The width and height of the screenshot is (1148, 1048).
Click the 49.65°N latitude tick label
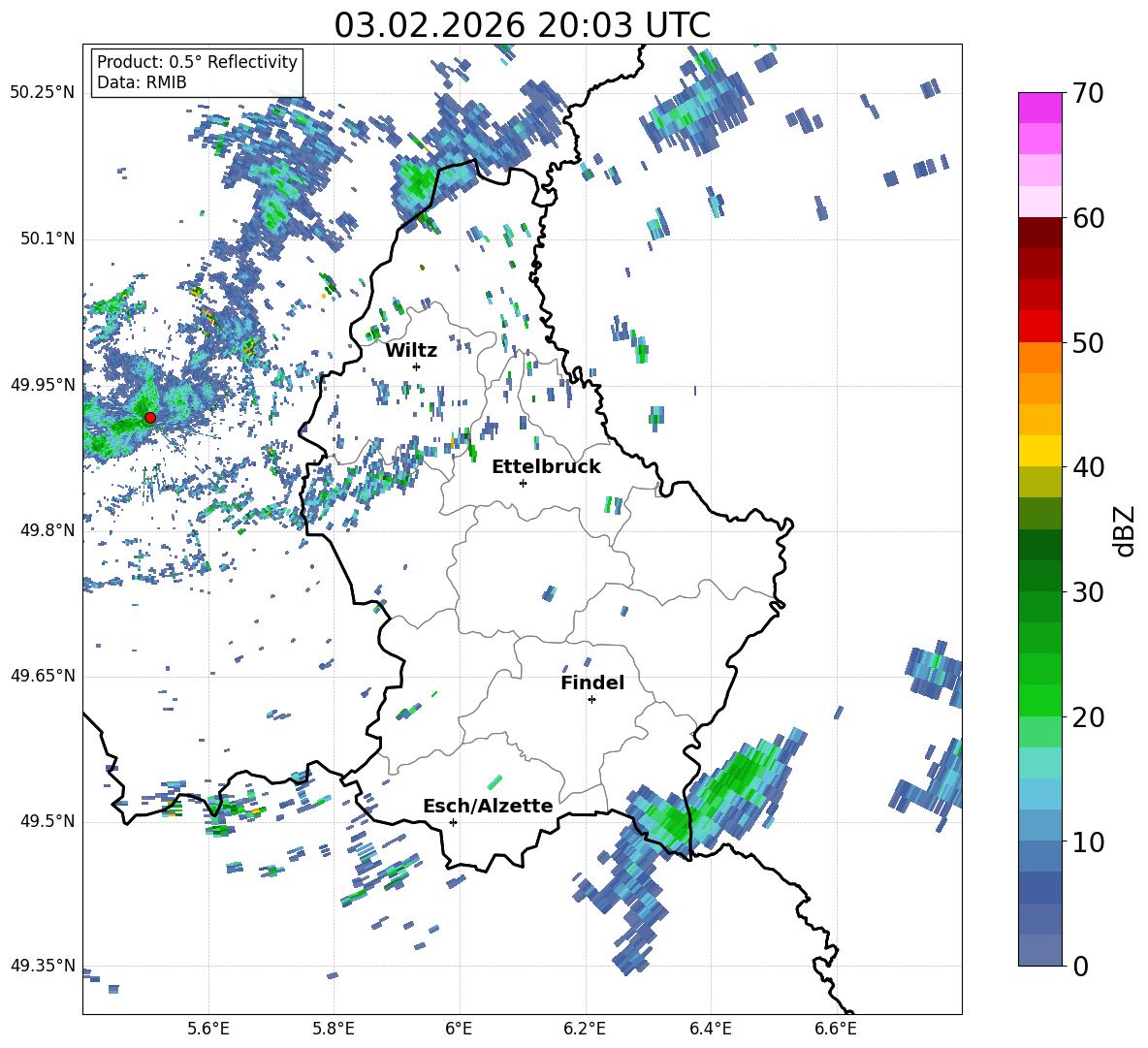coord(43,676)
